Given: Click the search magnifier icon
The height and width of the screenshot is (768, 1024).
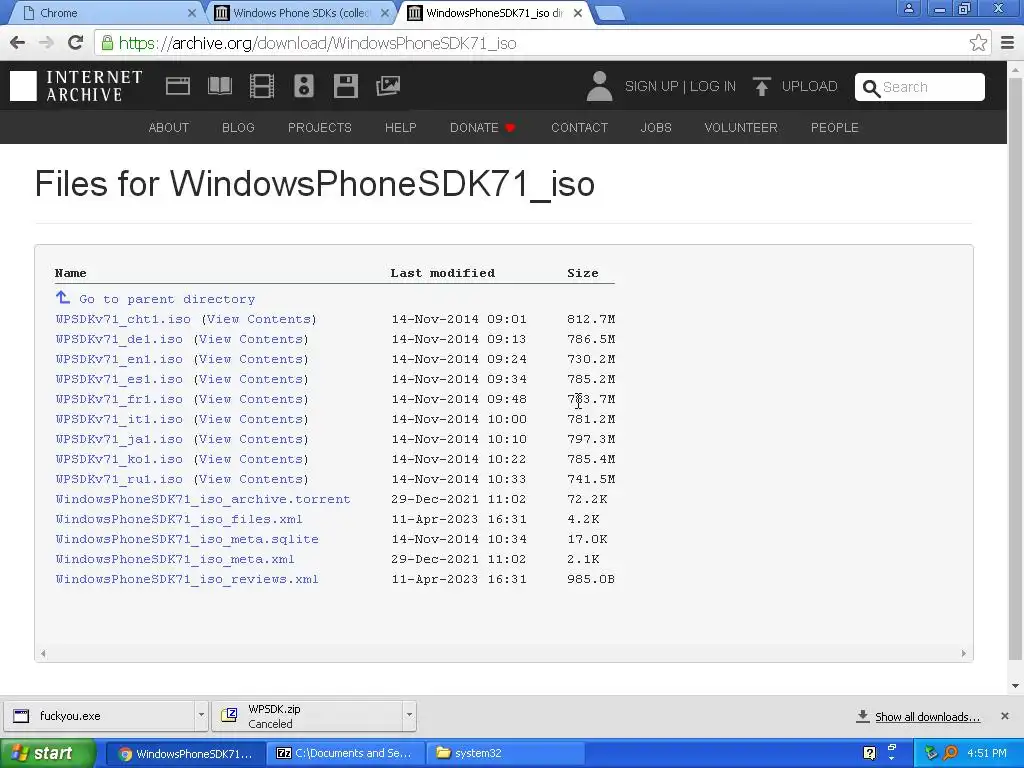Looking at the screenshot, I should click(871, 88).
